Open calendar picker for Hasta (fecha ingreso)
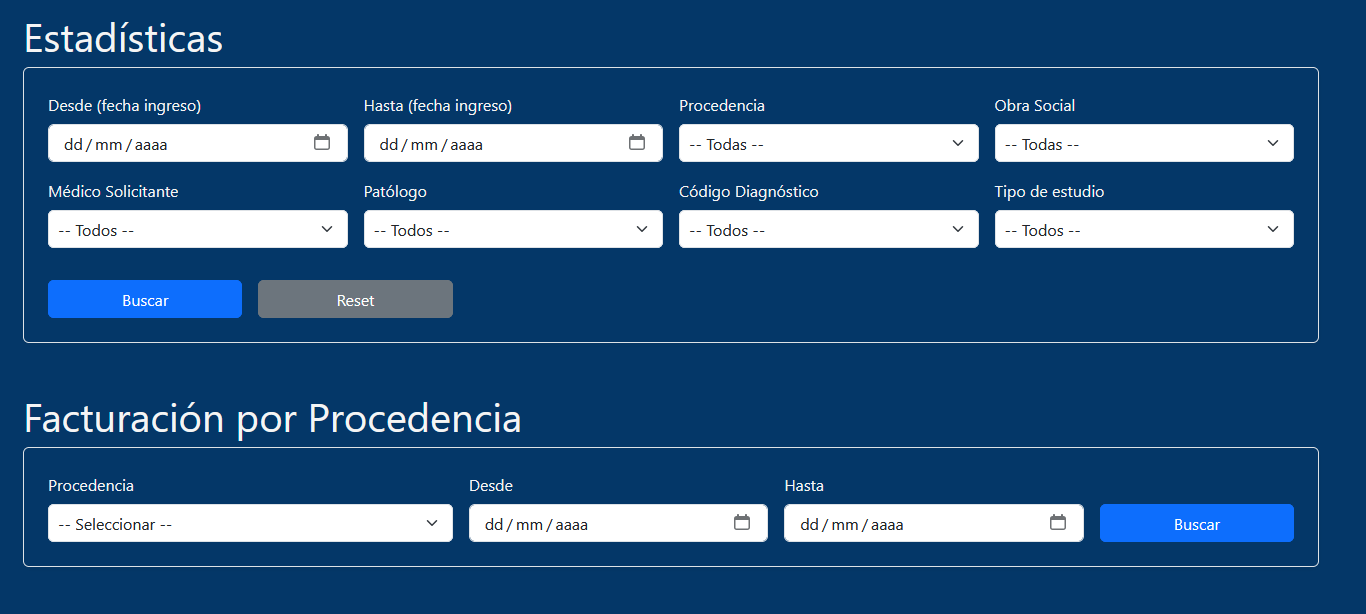 click(637, 143)
